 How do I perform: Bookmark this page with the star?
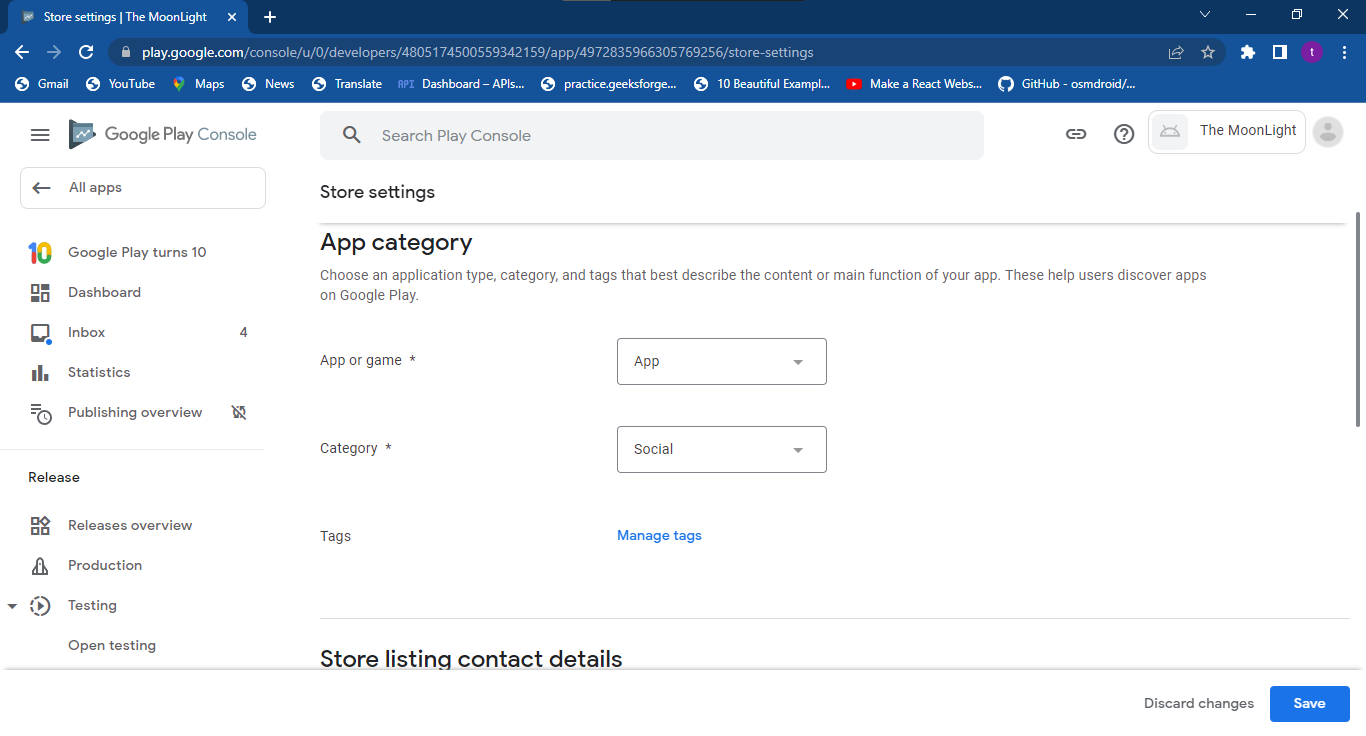point(1208,52)
